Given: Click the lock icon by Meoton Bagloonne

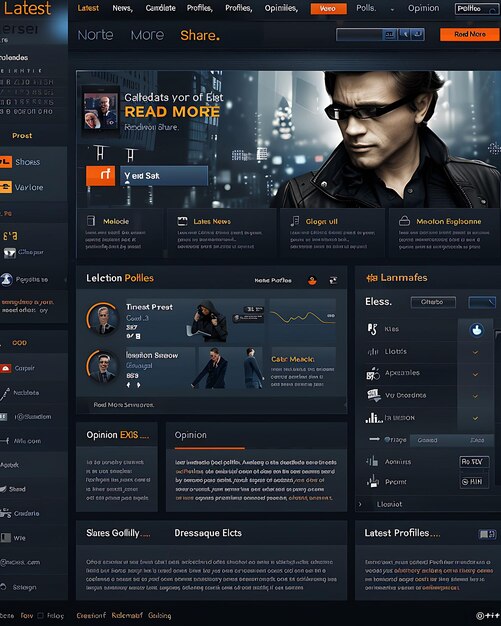Looking at the screenshot, I should click(x=404, y=221).
